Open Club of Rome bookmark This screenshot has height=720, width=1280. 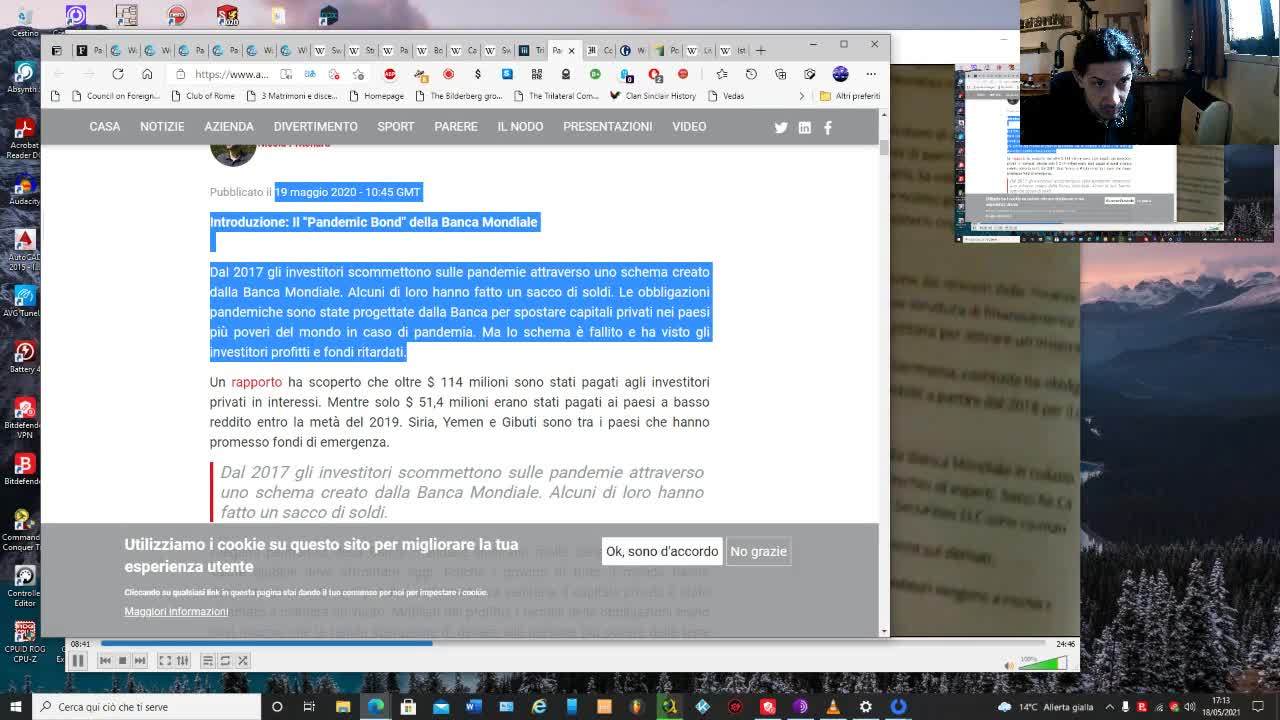tap(203, 96)
